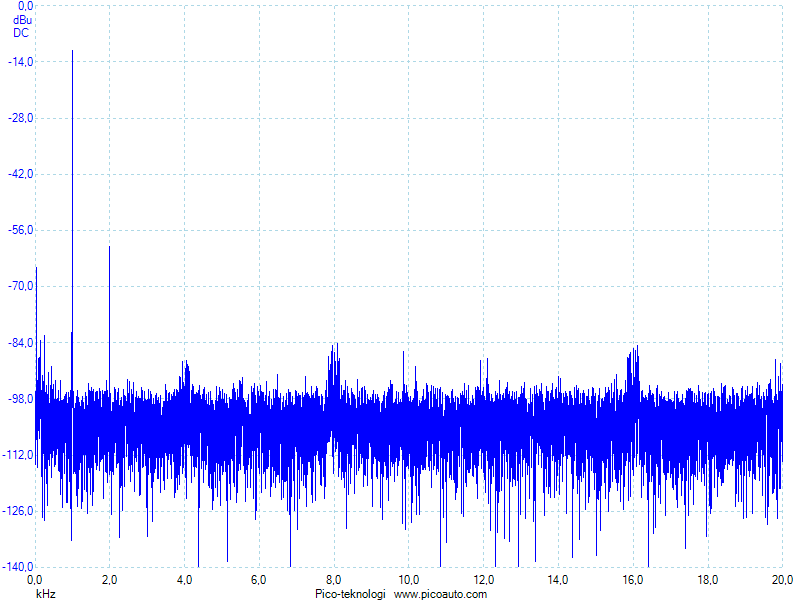Click the 12,0 kHz axis label
The image size is (800, 600).
[x=484, y=580]
